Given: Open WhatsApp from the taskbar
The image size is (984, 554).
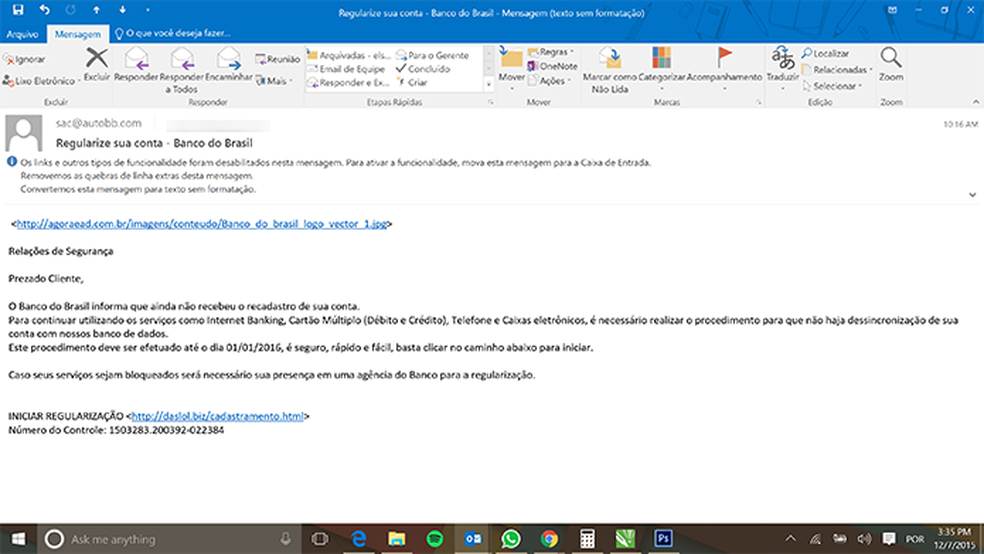Looking at the screenshot, I should pyautogui.click(x=511, y=539).
